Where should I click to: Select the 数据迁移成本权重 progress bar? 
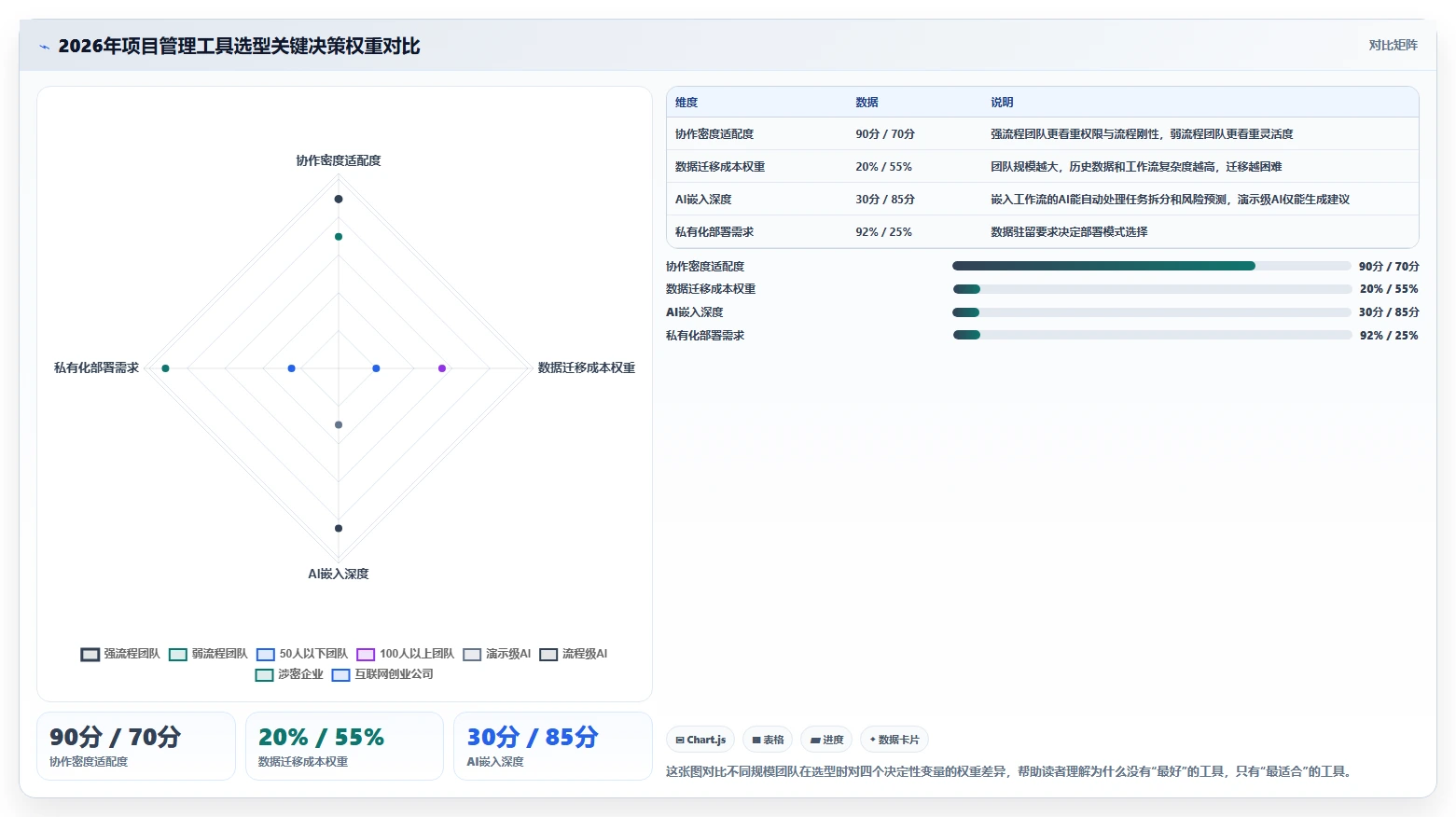(1152, 289)
